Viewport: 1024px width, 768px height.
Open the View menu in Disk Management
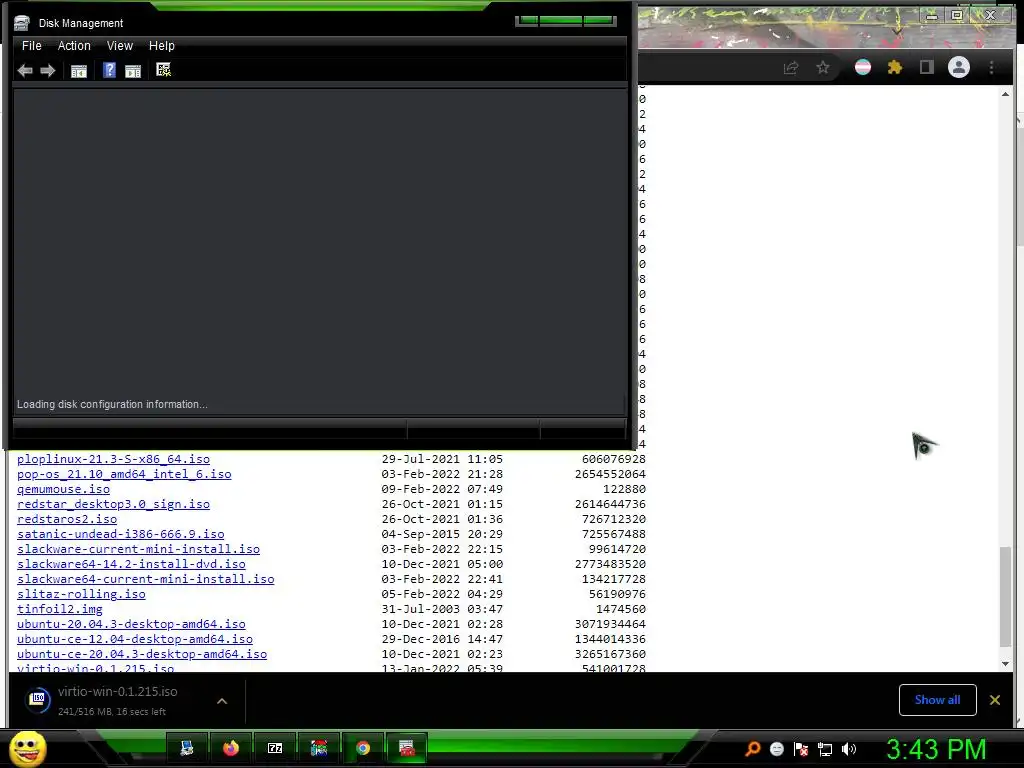[120, 46]
